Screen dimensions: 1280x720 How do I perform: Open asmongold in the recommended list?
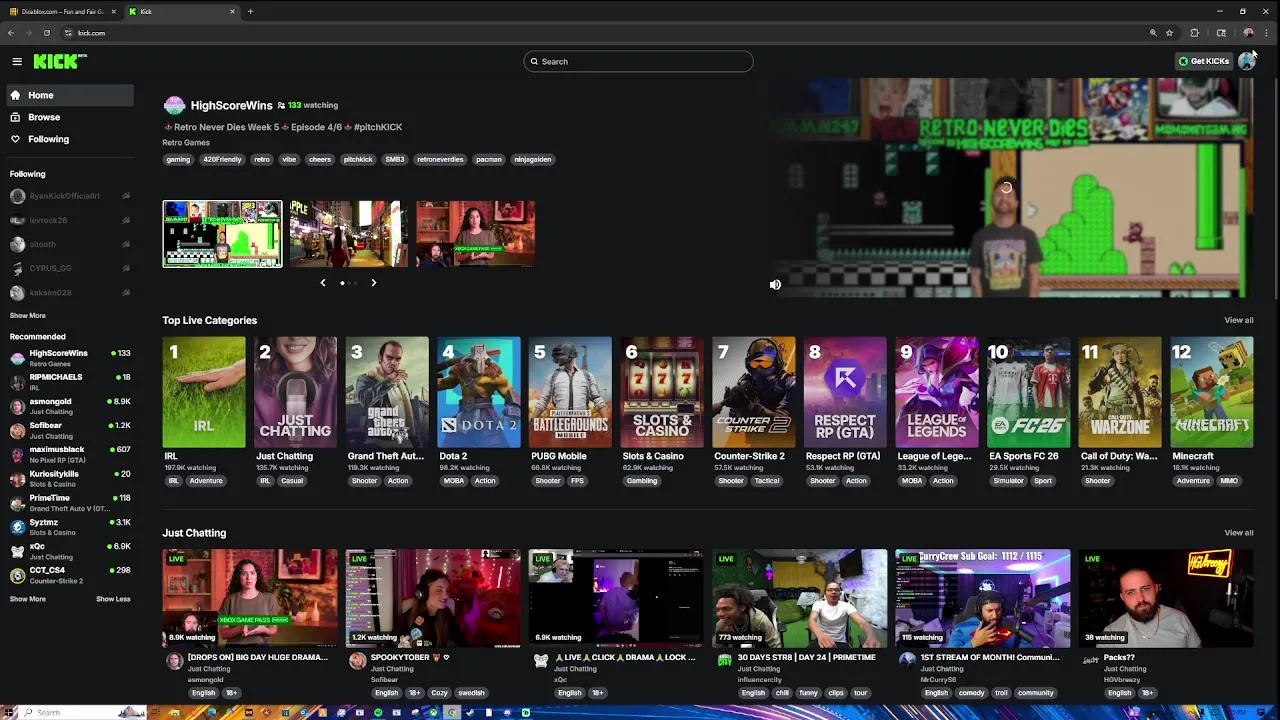pos(69,406)
